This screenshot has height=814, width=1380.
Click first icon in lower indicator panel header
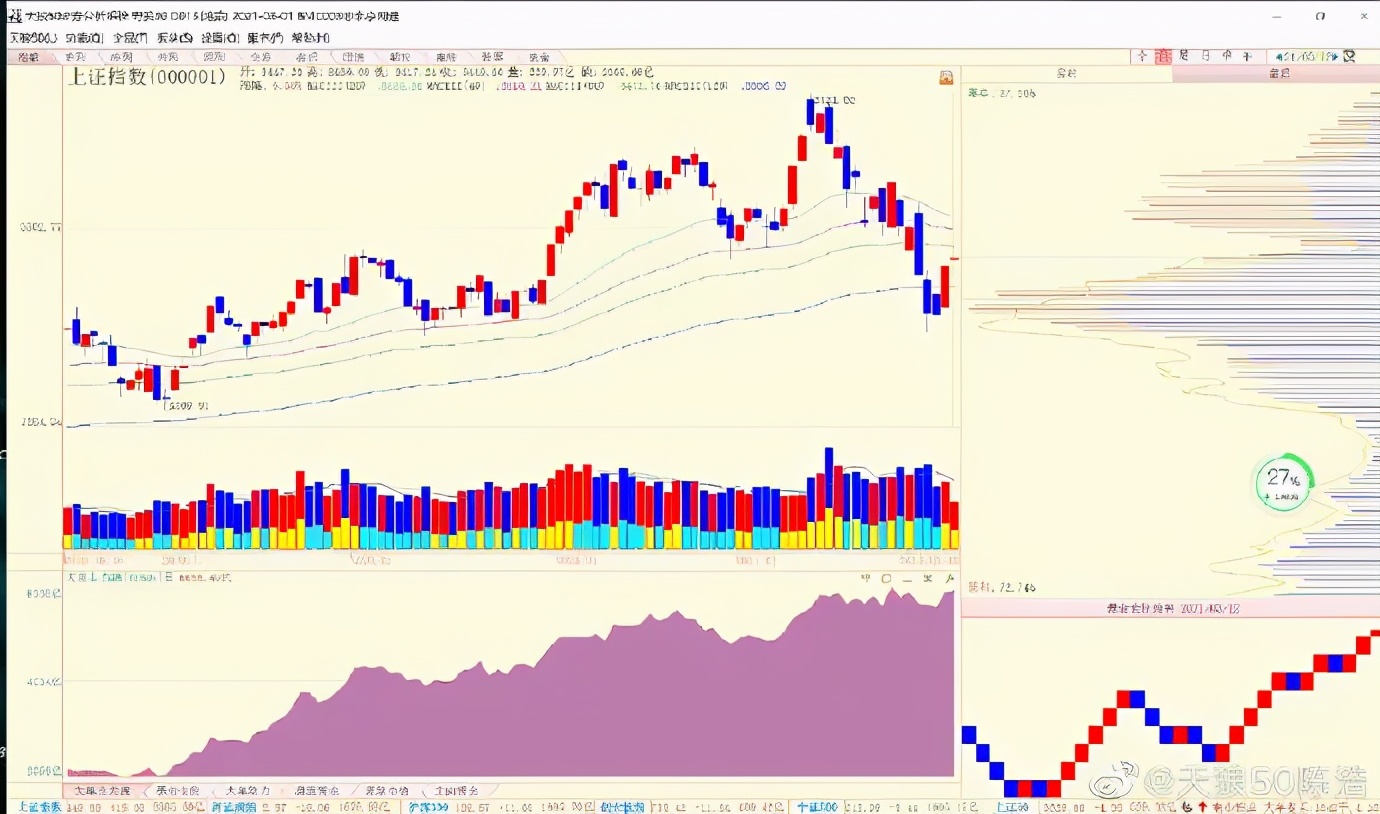867,578
